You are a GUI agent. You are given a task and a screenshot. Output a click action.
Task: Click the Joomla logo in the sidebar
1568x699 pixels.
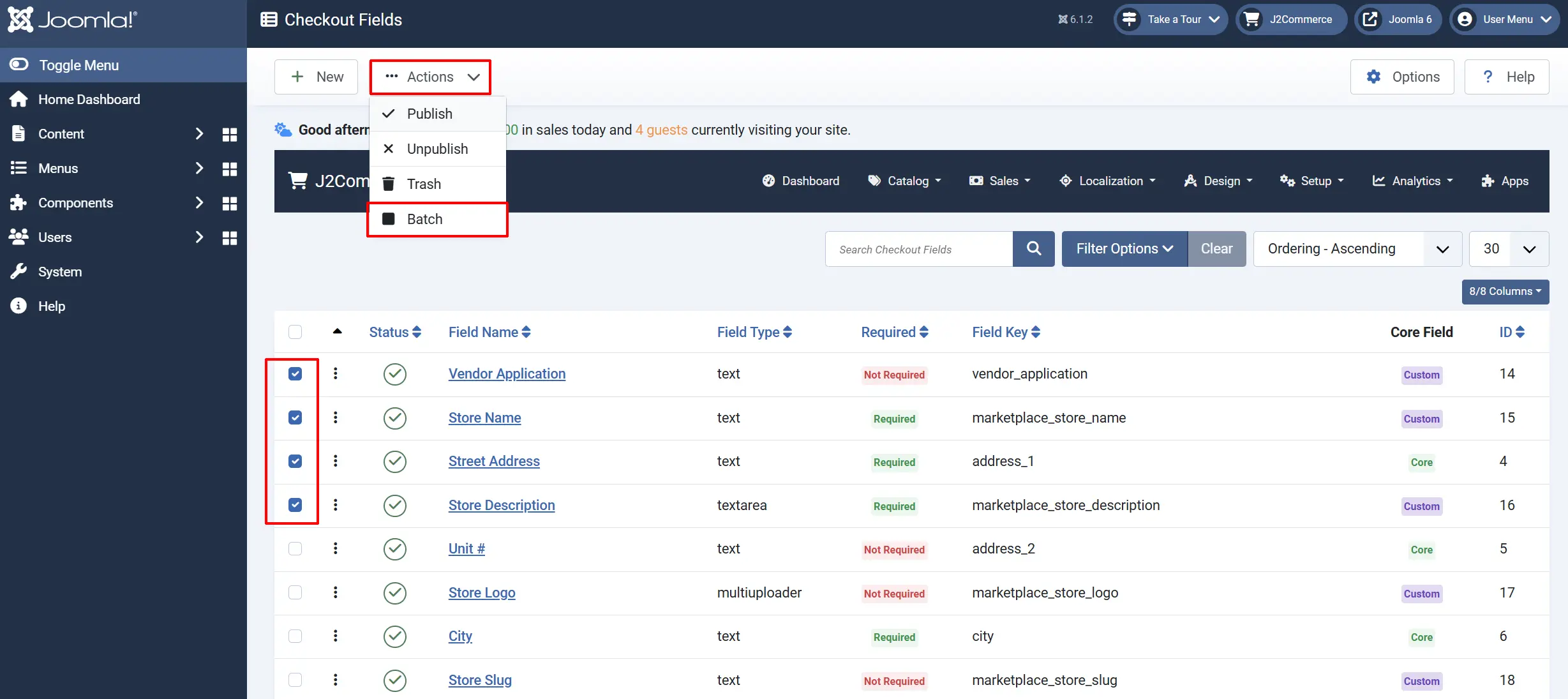(x=72, y=20)
